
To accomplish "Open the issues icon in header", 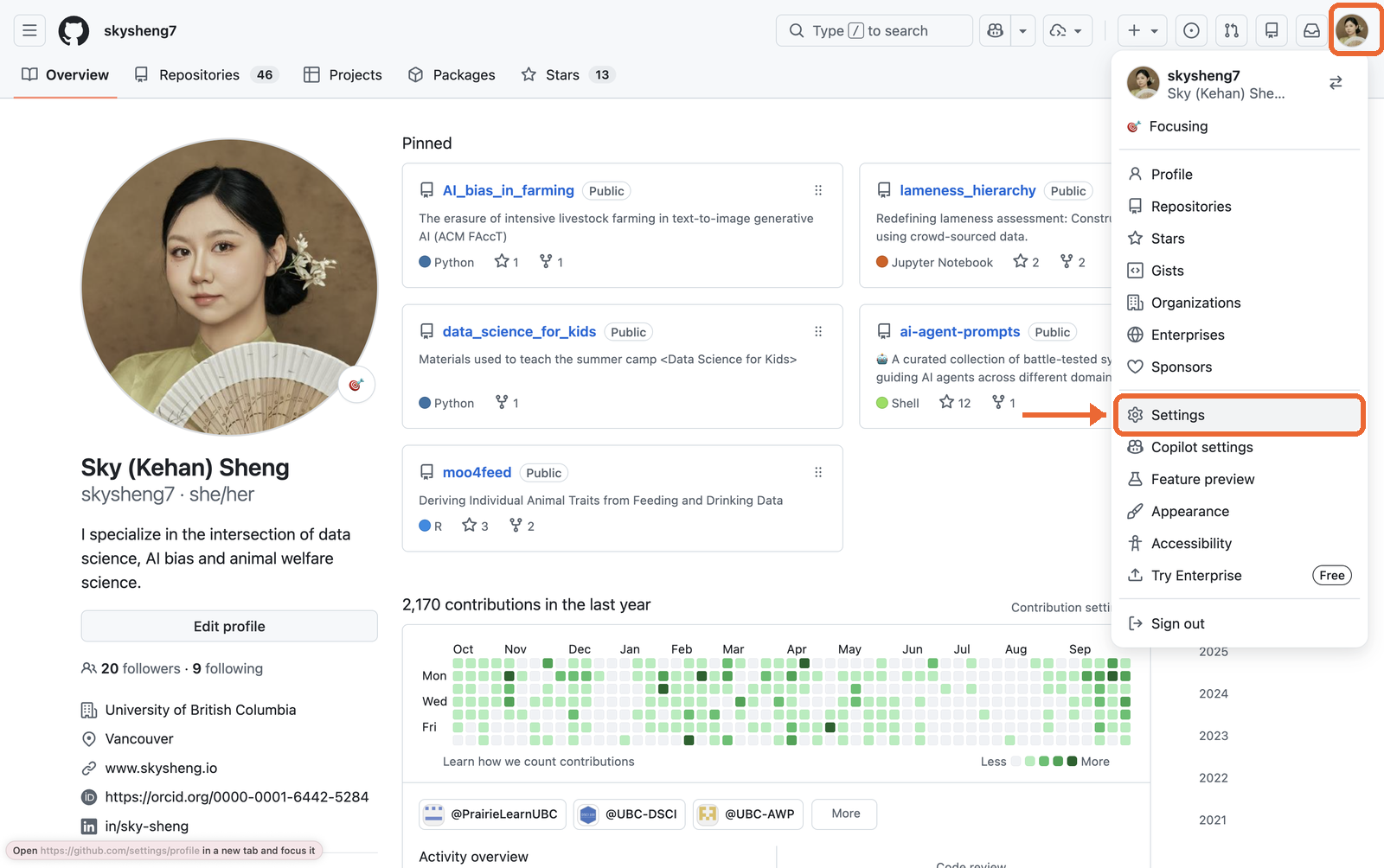I will 1191,31.
